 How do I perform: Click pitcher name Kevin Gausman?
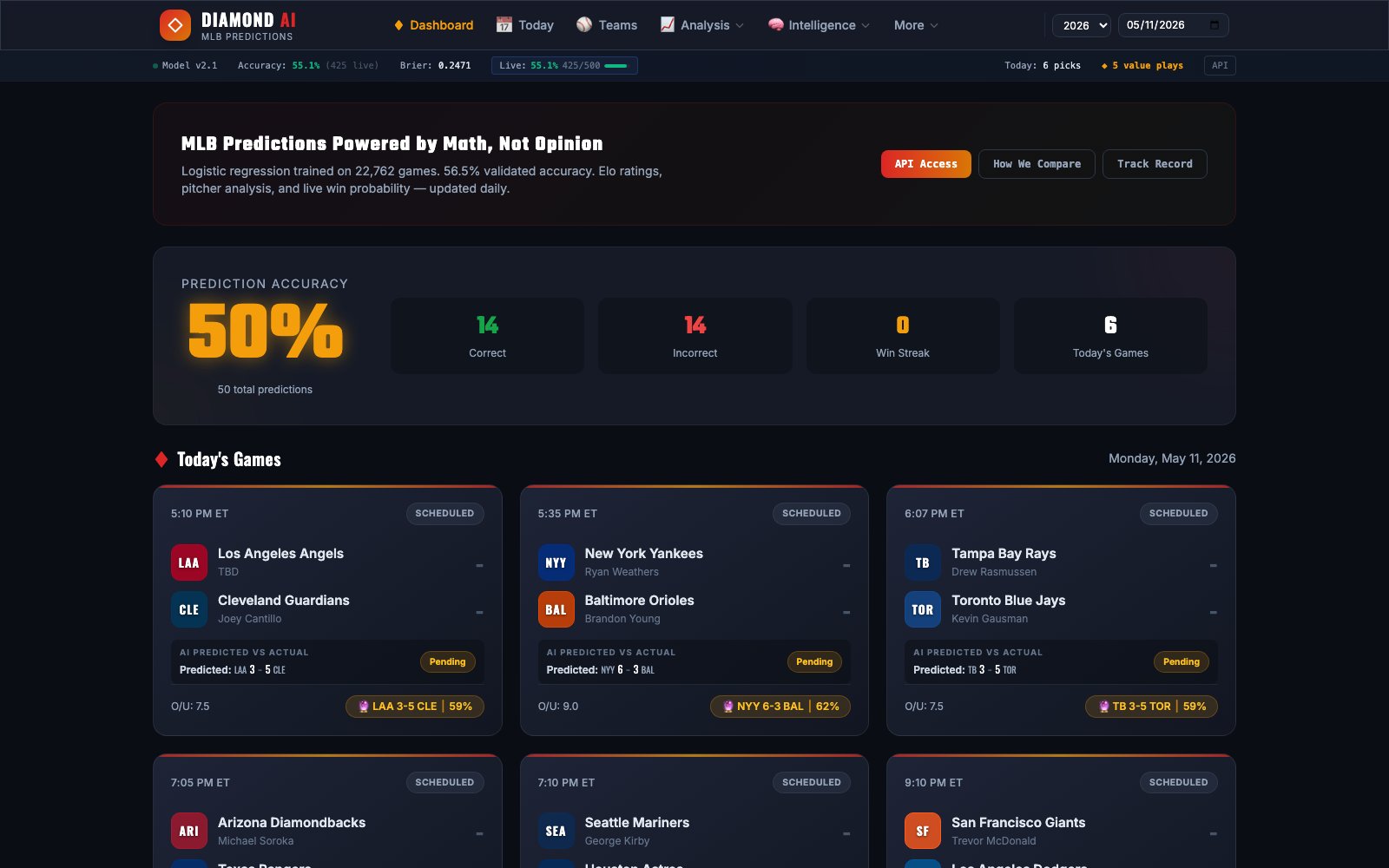[x=990, y=619]
